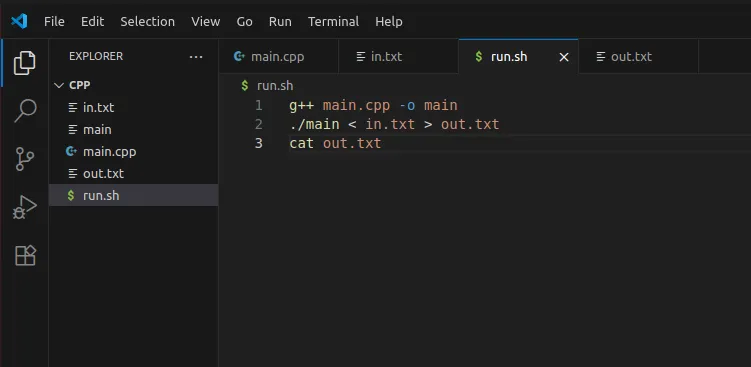Open the Selection menu

pos(148,22)
